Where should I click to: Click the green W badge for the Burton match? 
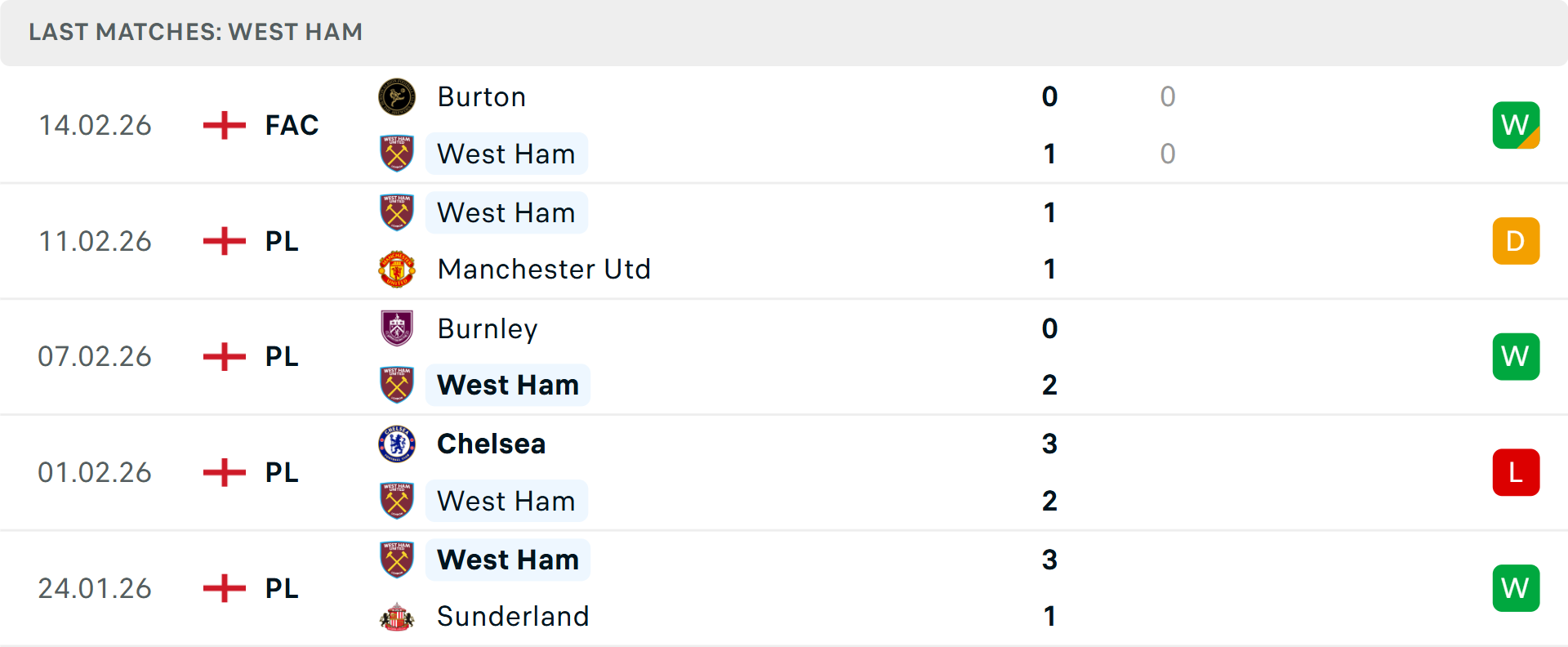pyautogui.click(x=1516, y=125)
